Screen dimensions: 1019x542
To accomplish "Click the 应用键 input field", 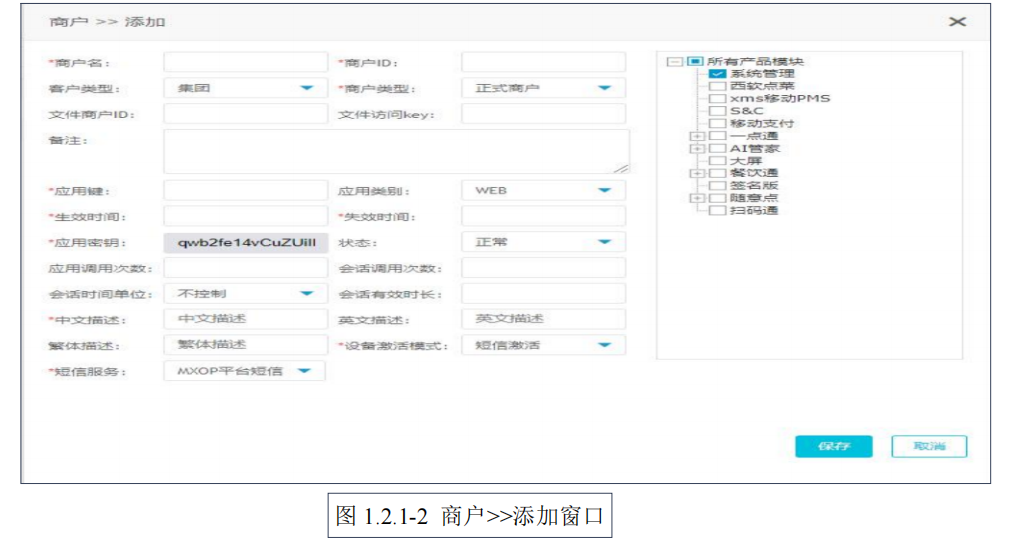I will tap(246, 190).
